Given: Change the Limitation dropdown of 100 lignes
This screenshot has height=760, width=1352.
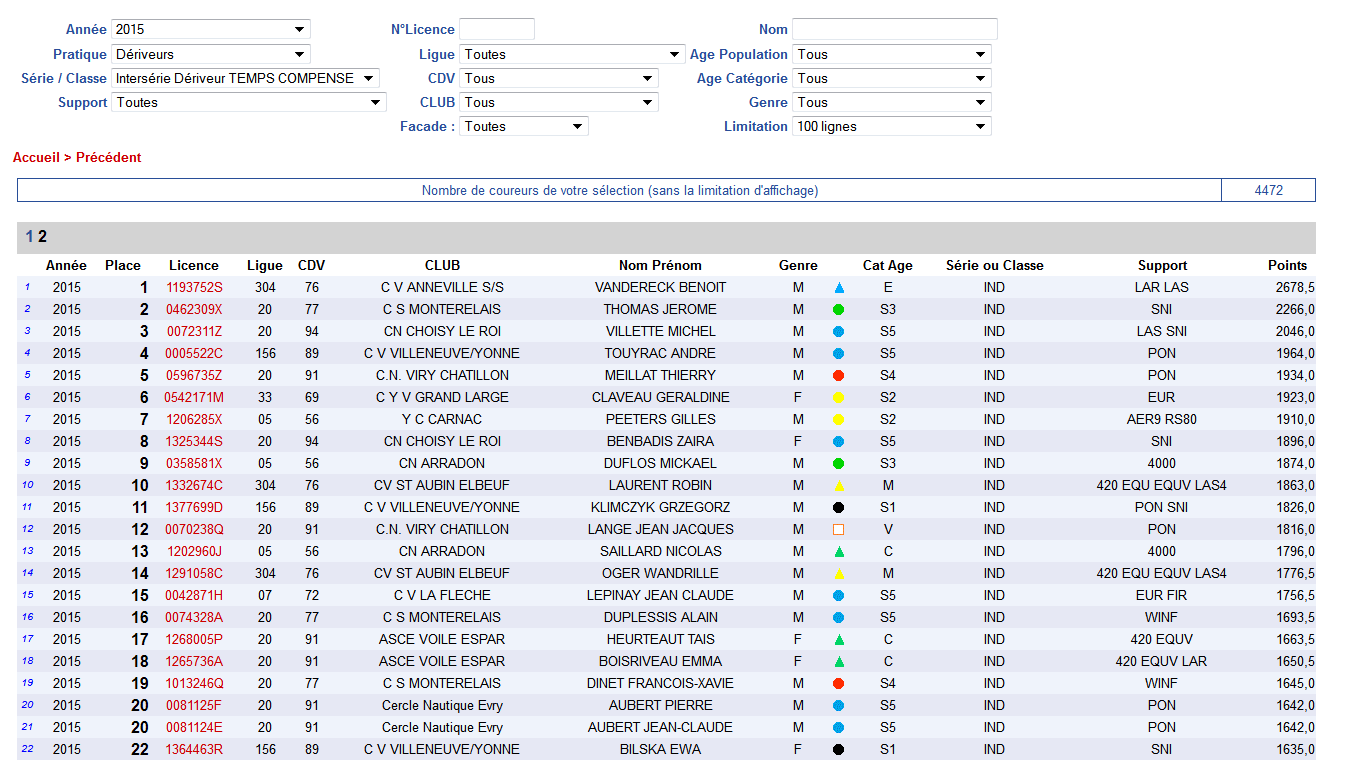Looking at the screenshot, I should (x=892, y=126).
